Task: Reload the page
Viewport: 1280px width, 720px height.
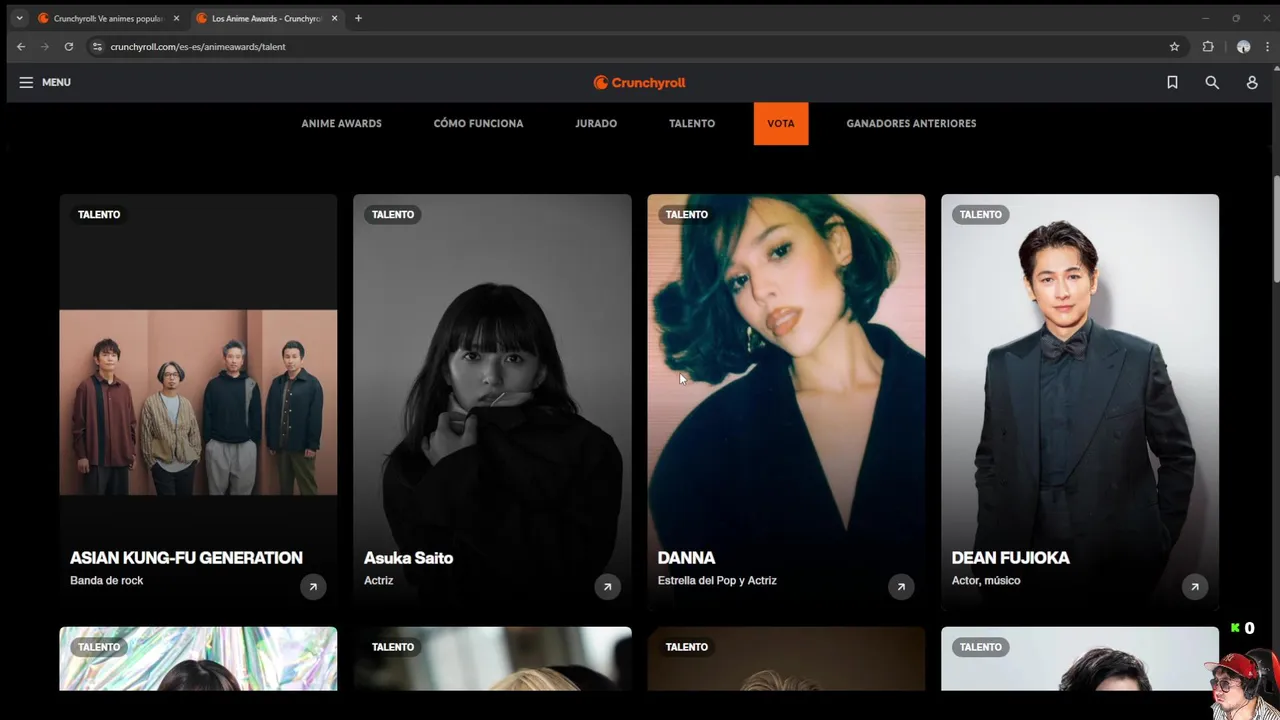Action: point(69,46)
